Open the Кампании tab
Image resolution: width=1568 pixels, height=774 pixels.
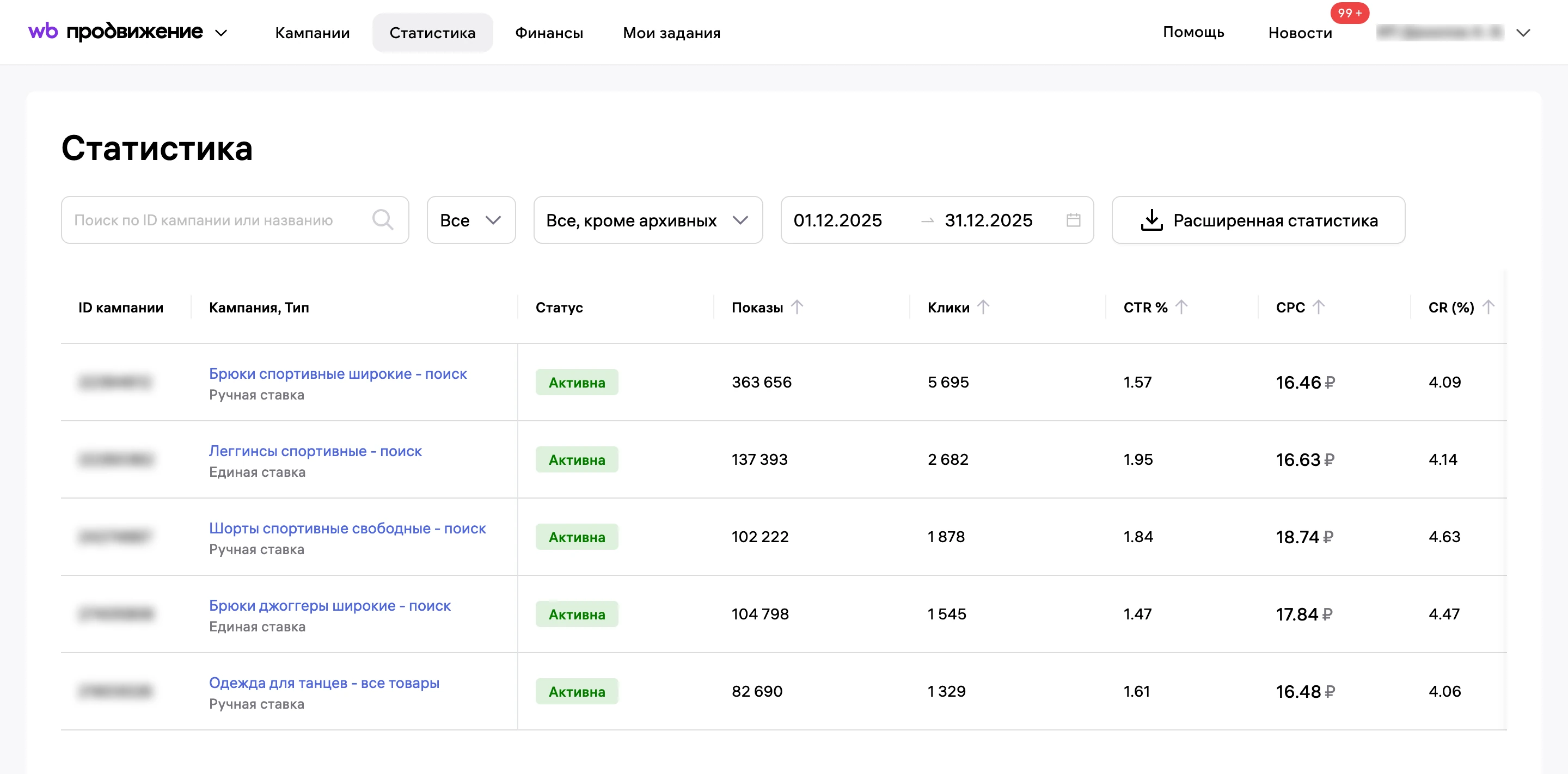pos(313,33)
